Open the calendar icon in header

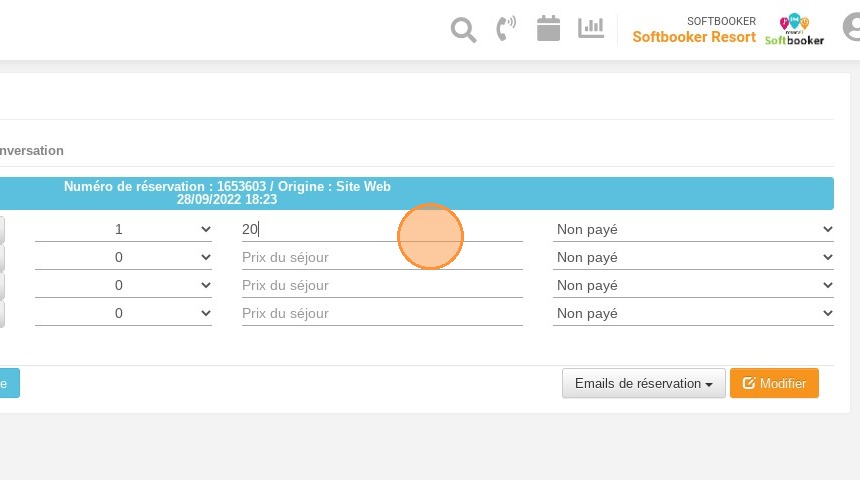tap(548, 28)
